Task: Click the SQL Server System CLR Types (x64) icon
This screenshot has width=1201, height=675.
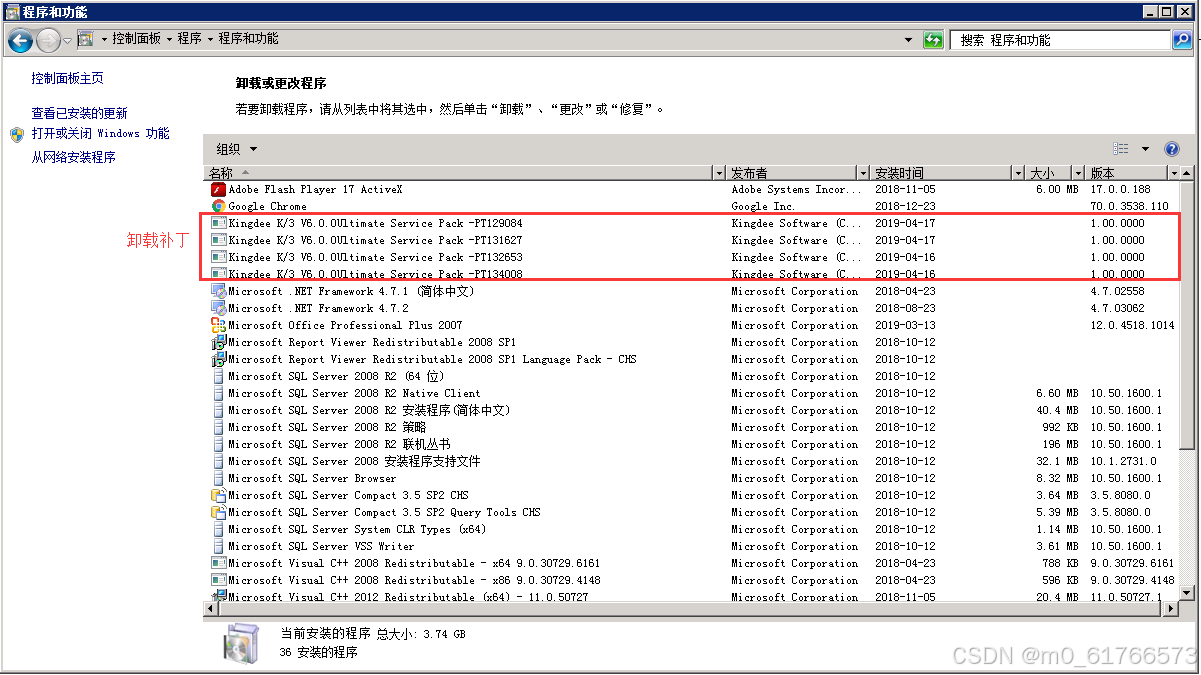Action: pos(218,529)
